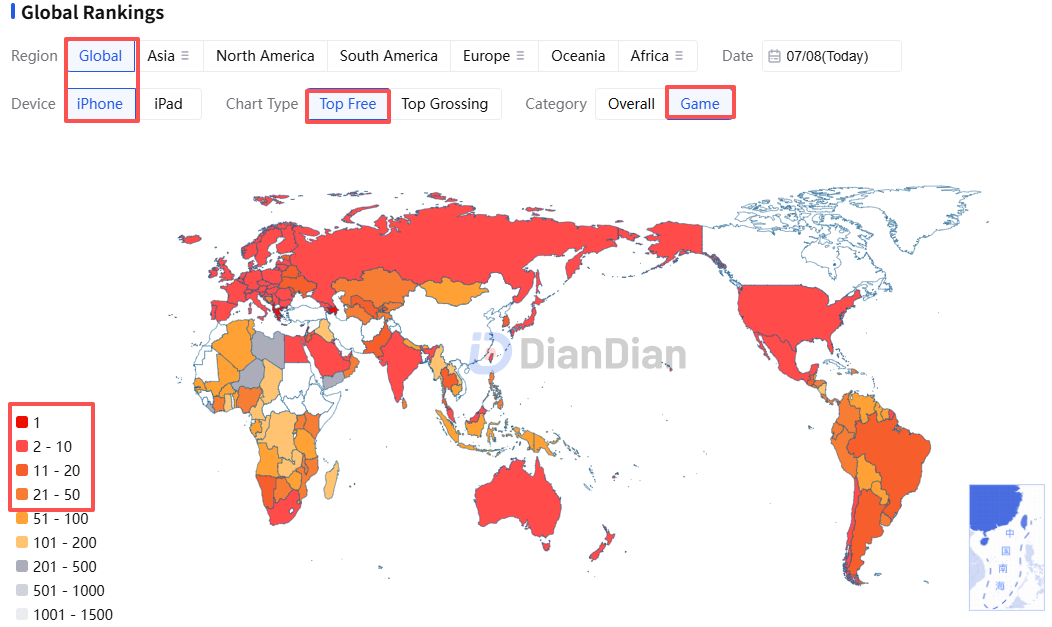Click the iPhone device option
The image size is (1052, 627).
[x=100, y=104]
